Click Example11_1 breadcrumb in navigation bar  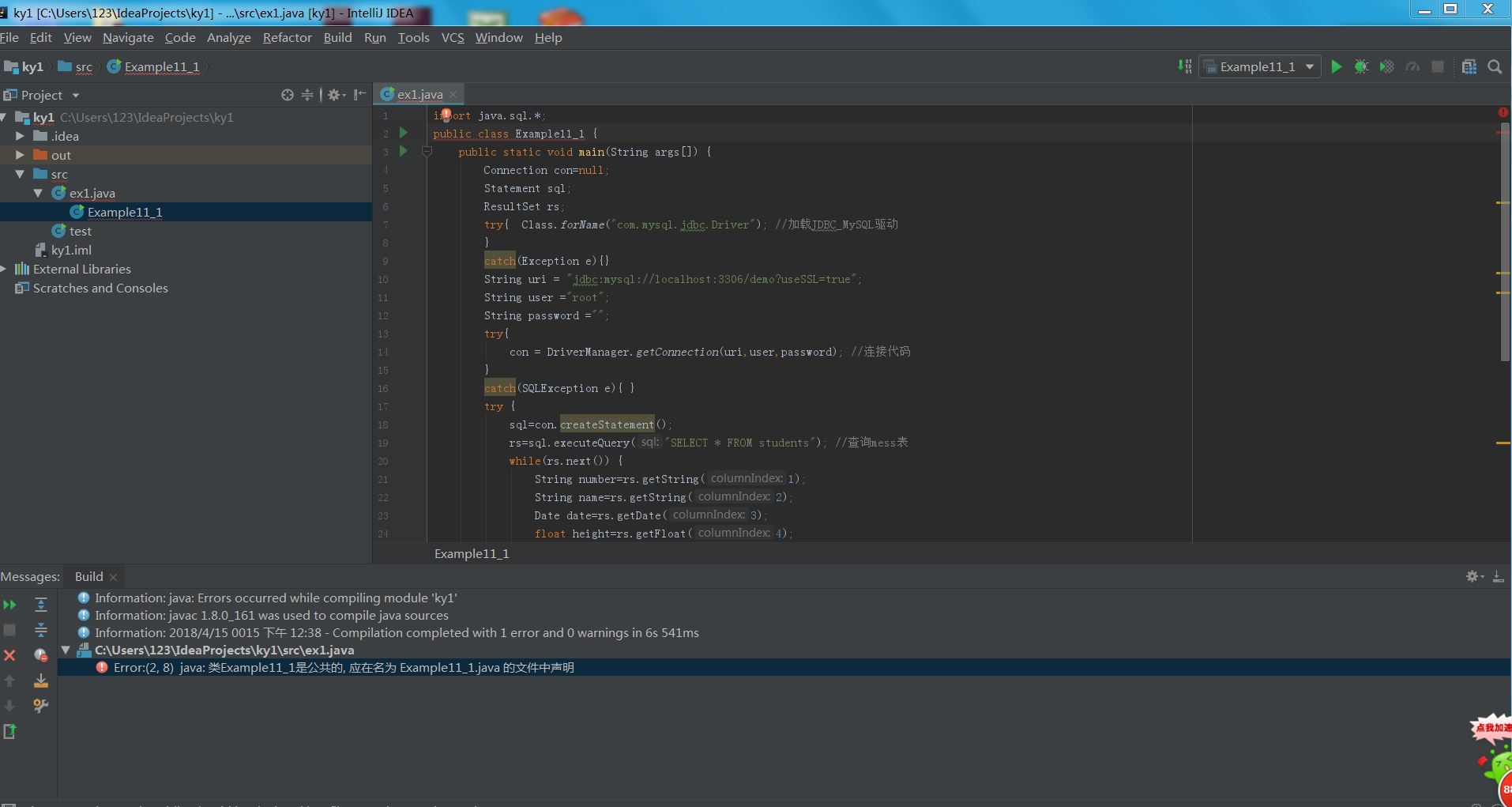(x=153, y=67)
